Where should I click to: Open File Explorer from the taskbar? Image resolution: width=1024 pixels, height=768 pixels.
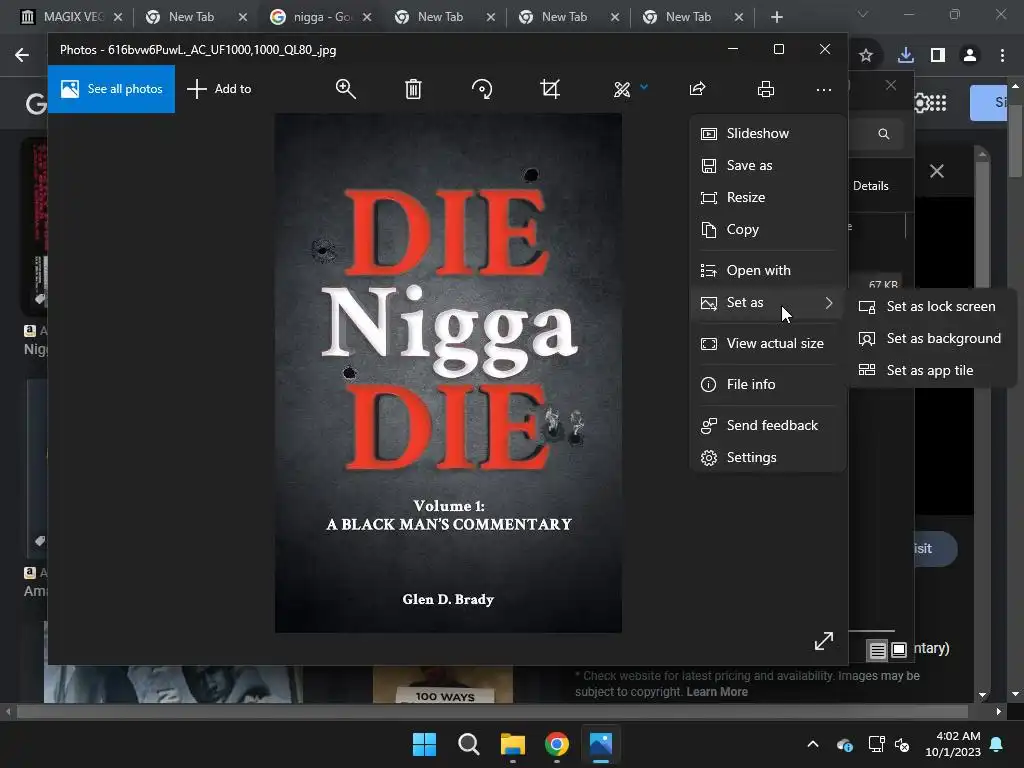(513, 744)
